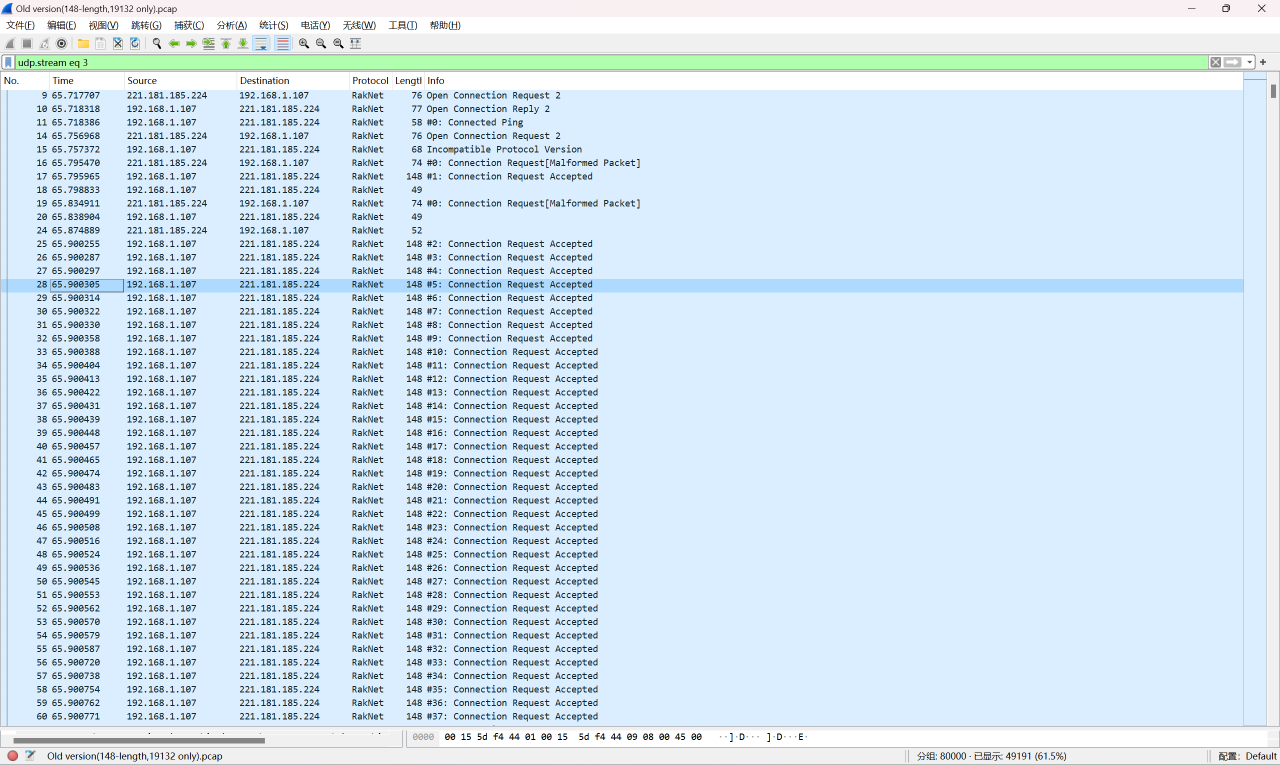This screenshot has width=1280, height=765.
Task: Click the find packet magnifier icon
Action: click(x=157, y=44)
